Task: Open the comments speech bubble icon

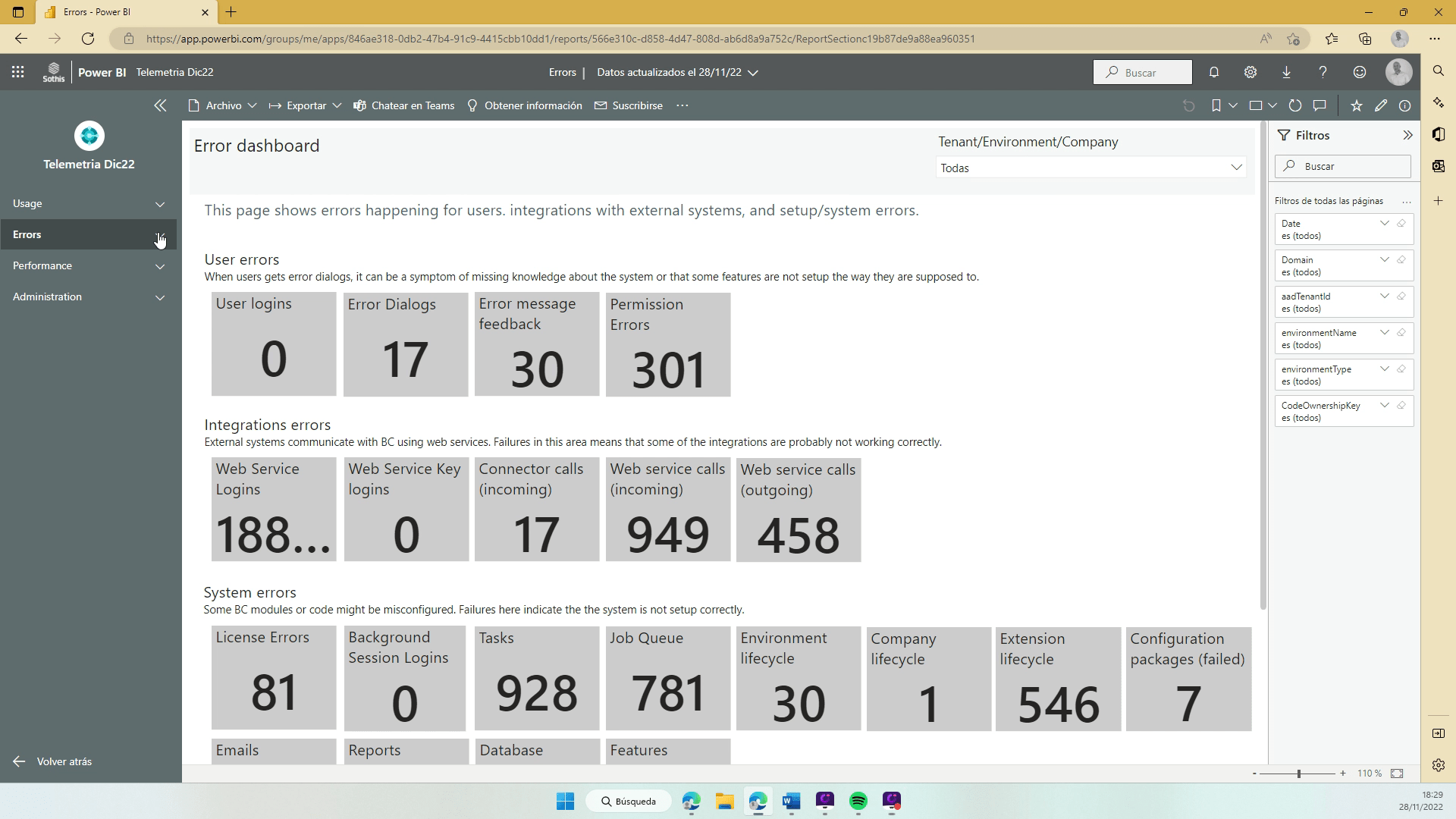Action: click(1319, 106)
